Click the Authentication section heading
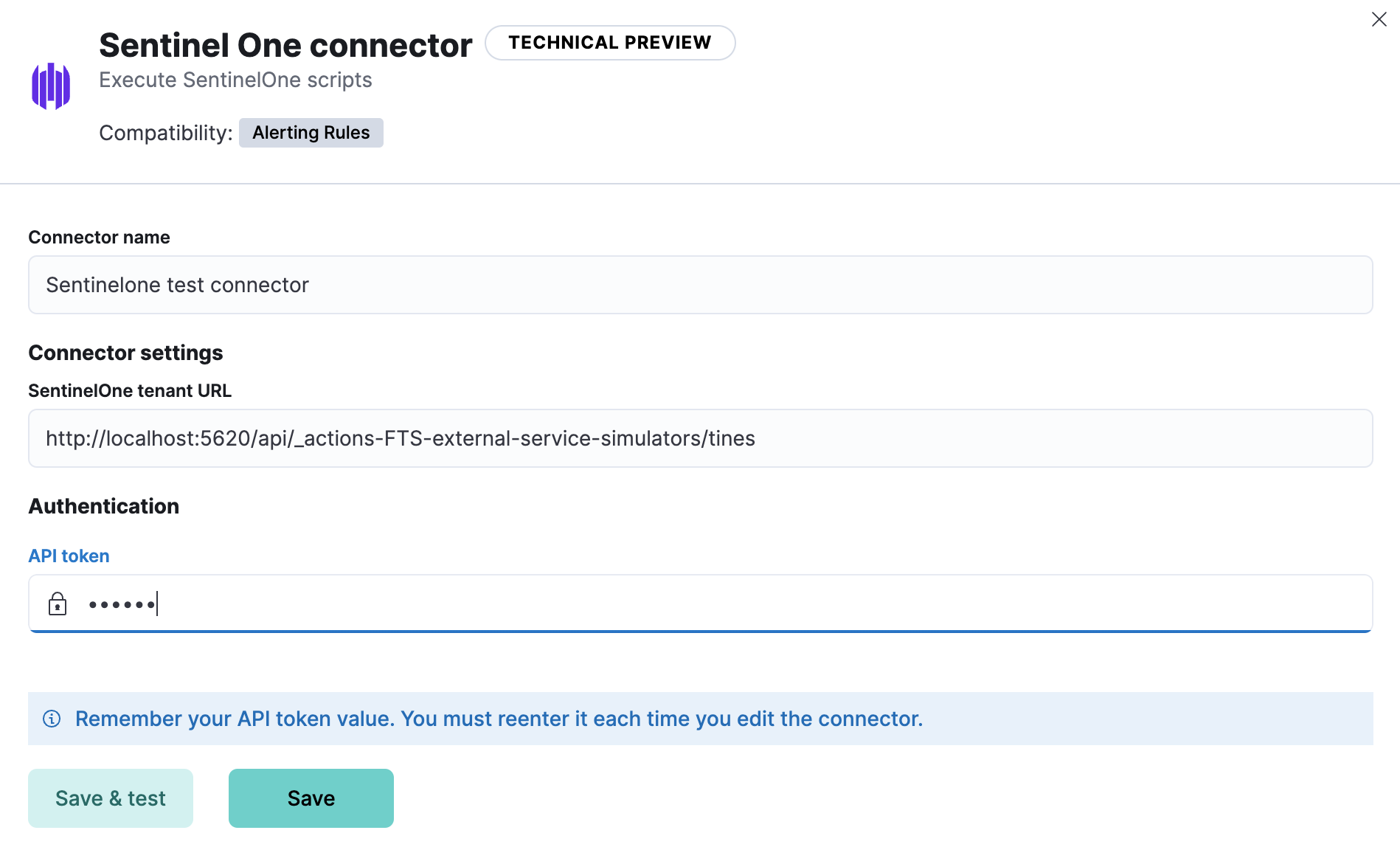 (103, 506)
